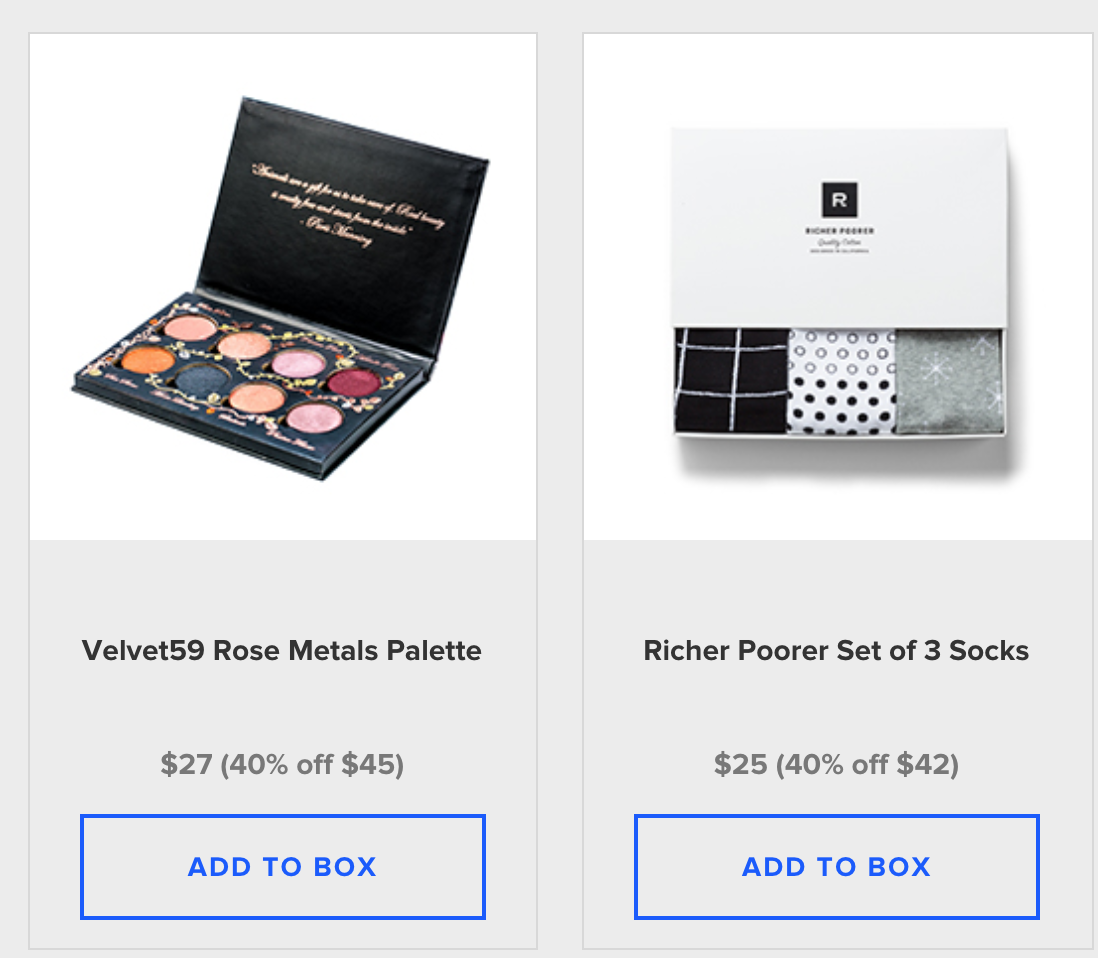Select the orange eyeshadow pan
Image resolution: width=1098 pixels, height=958 pixels.
[148, 360]
